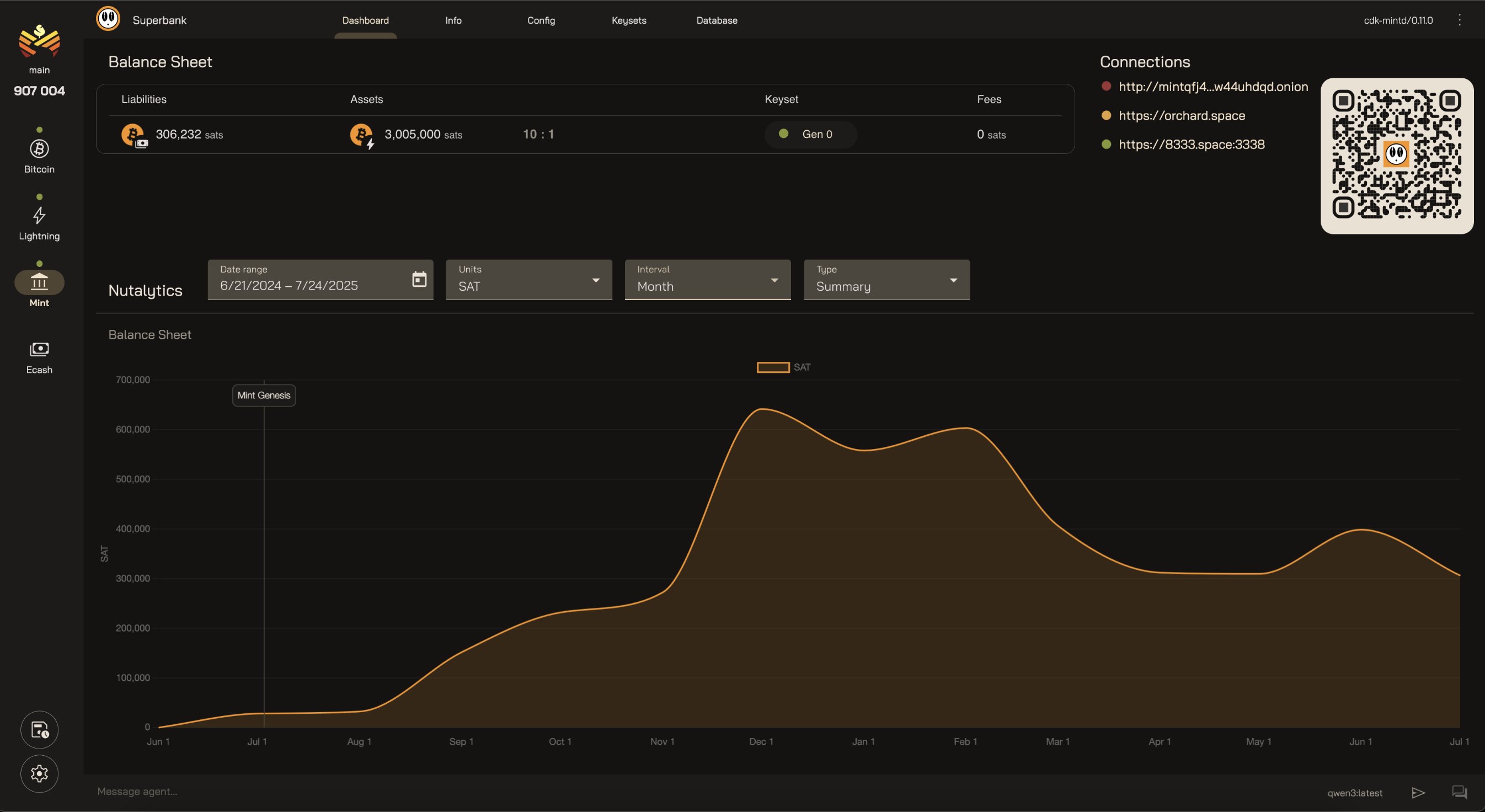Open the three-dot menu top right

(1460, 20)
